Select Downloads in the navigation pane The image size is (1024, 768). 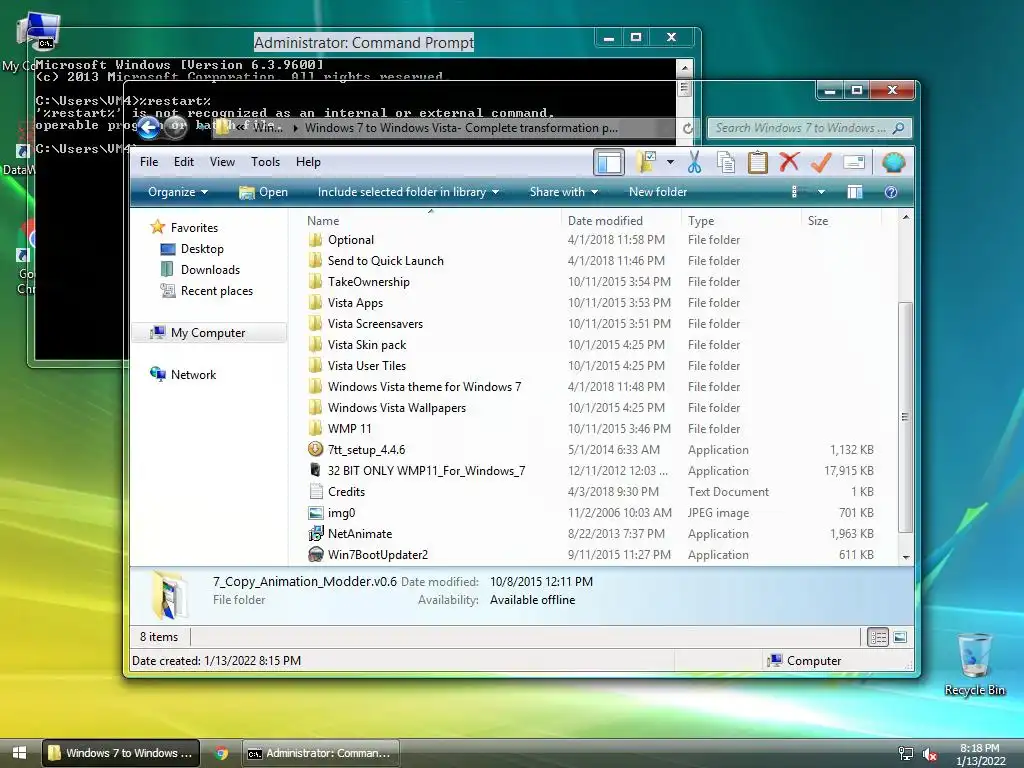point(210,270)
